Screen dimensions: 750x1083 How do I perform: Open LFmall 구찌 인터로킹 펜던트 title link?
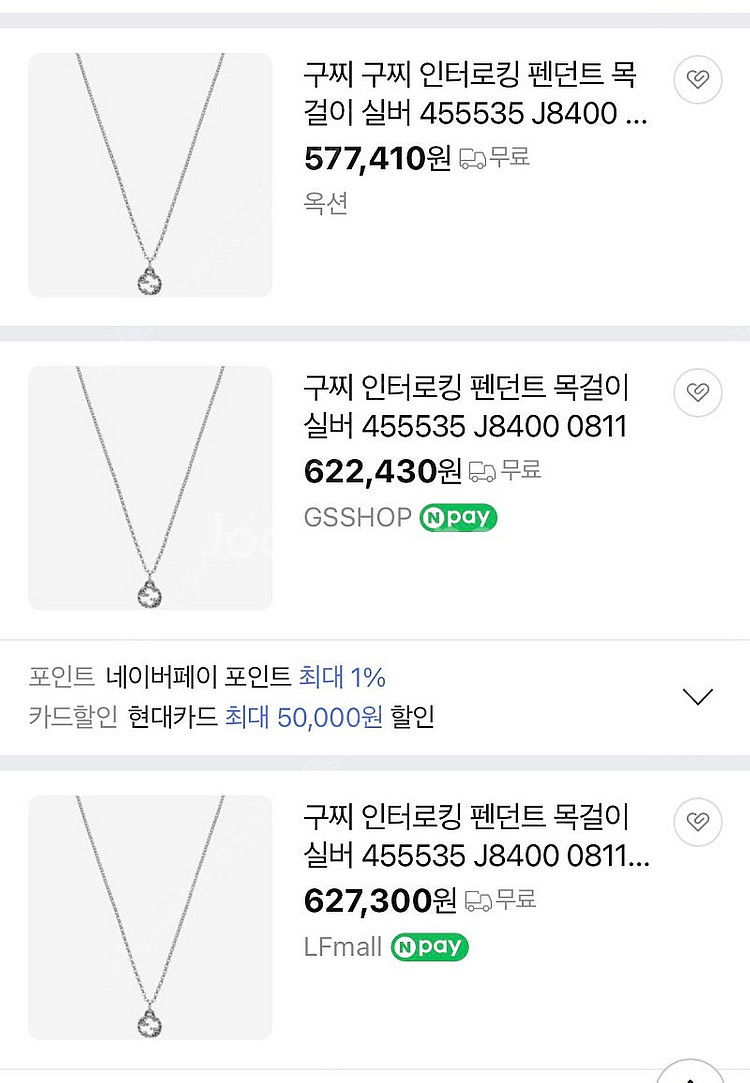click(475, 837)
